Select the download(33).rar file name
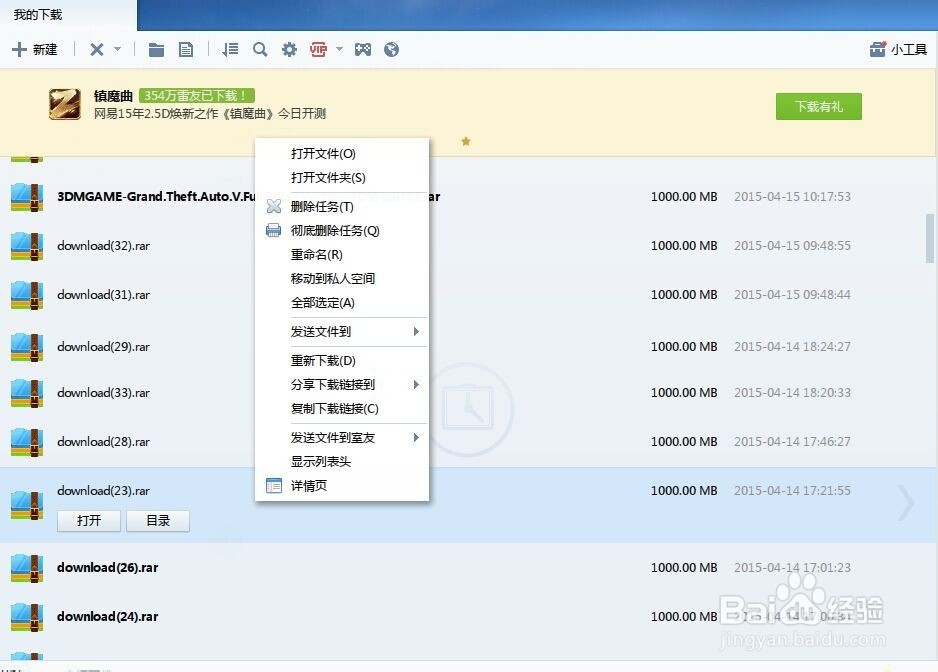This screenshot has width=938, height=672. (103, 393)
